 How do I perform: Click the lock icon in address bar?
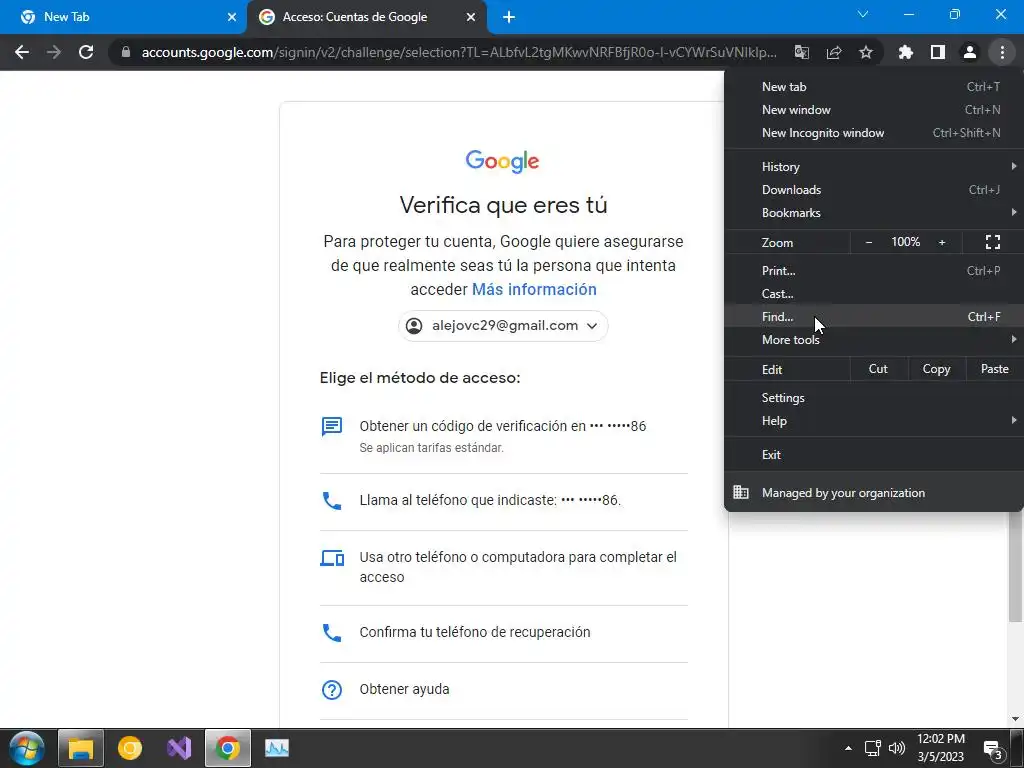click(x=126, y=52)
